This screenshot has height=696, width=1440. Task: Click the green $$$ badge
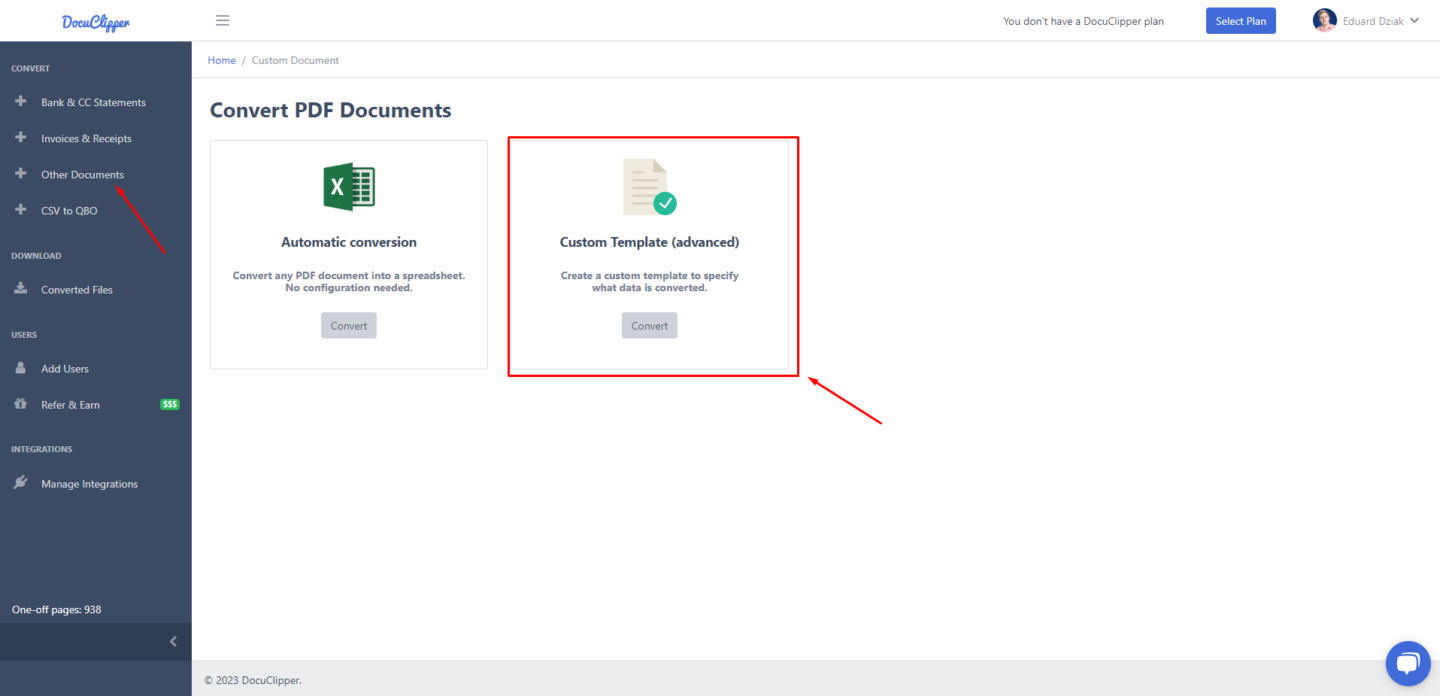coord(170,404)
